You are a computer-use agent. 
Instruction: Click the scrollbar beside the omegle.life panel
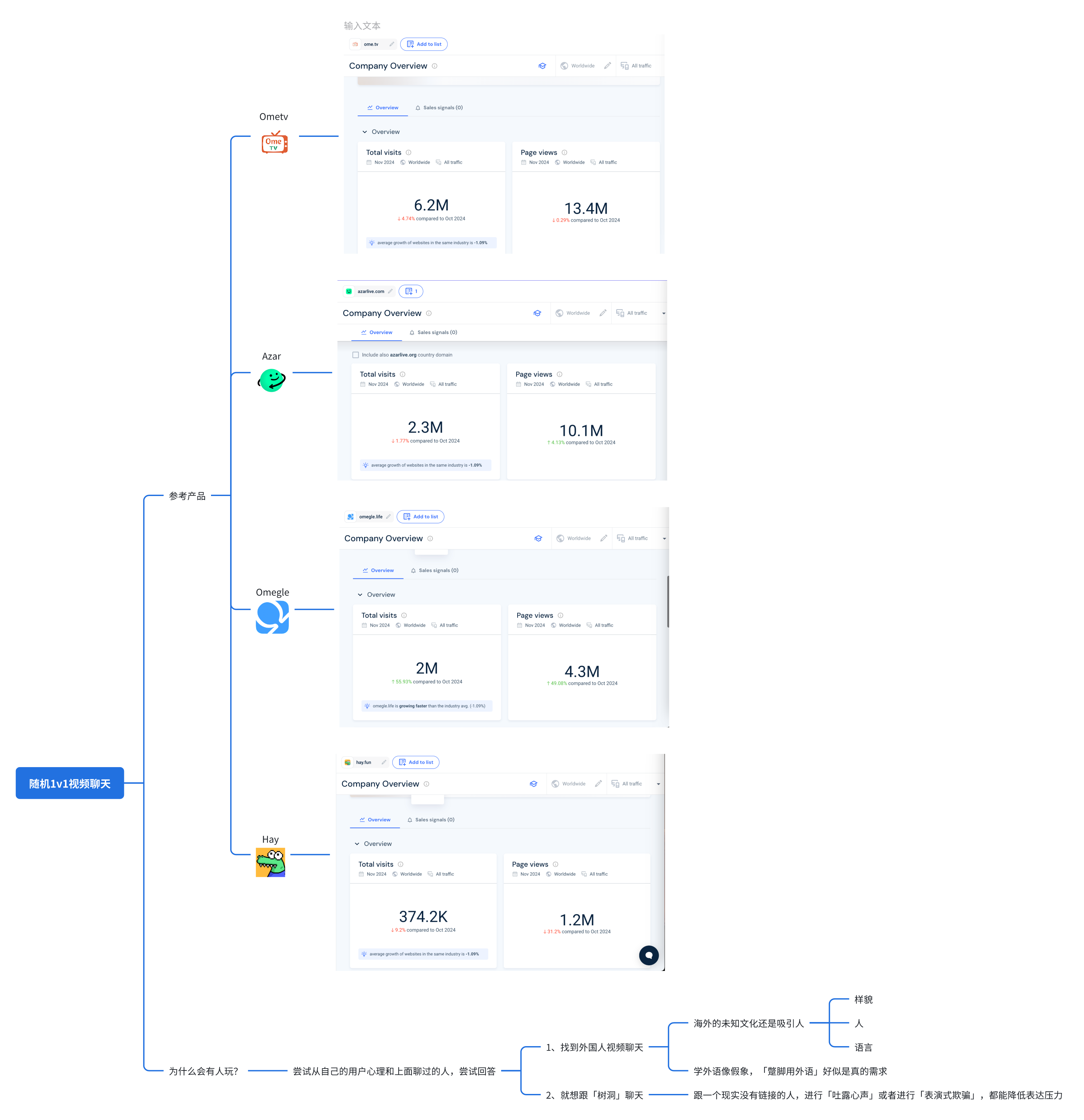[x=668, y=601]
